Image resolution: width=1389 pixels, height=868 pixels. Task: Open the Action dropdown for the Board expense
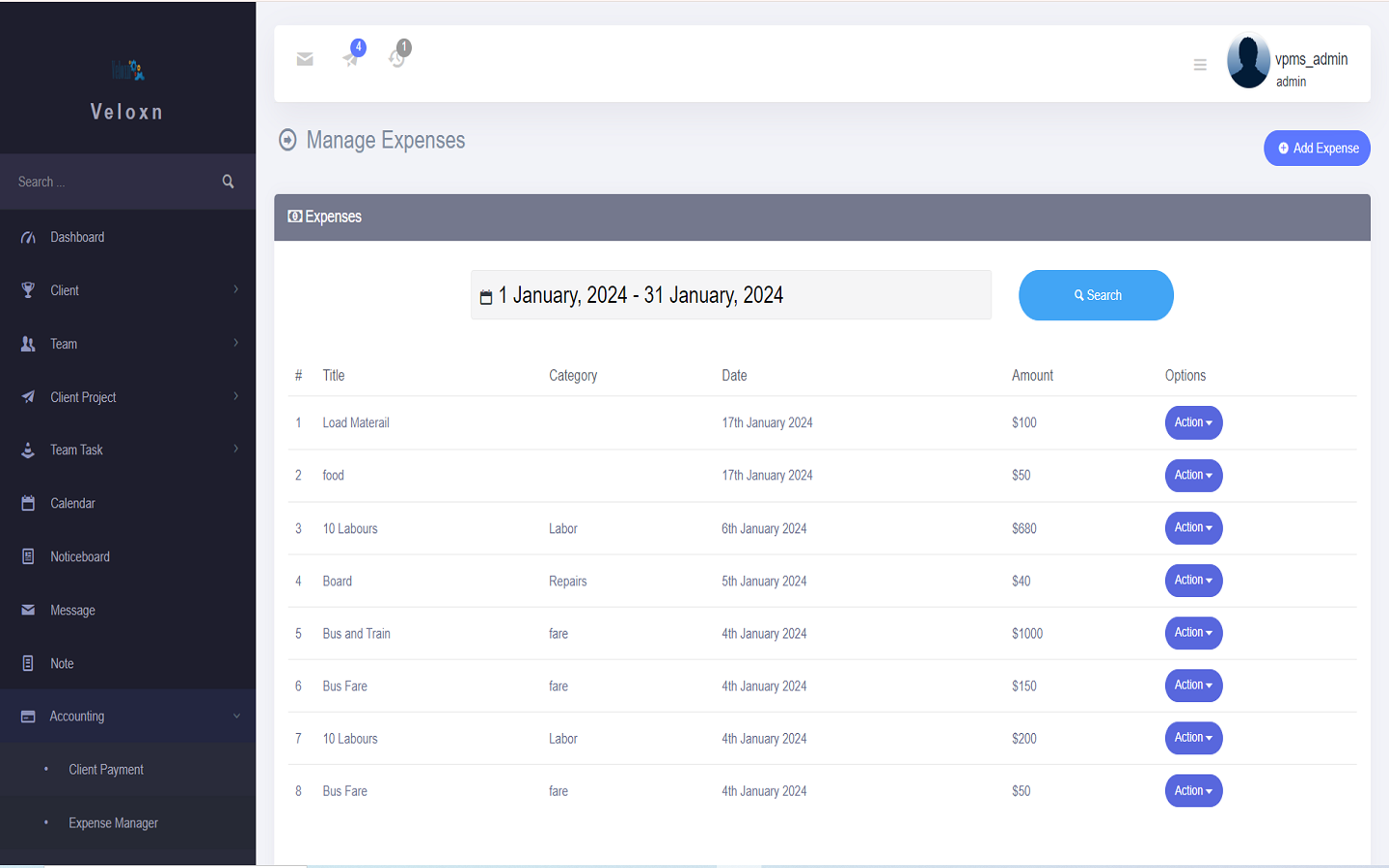click(1193, 580)
